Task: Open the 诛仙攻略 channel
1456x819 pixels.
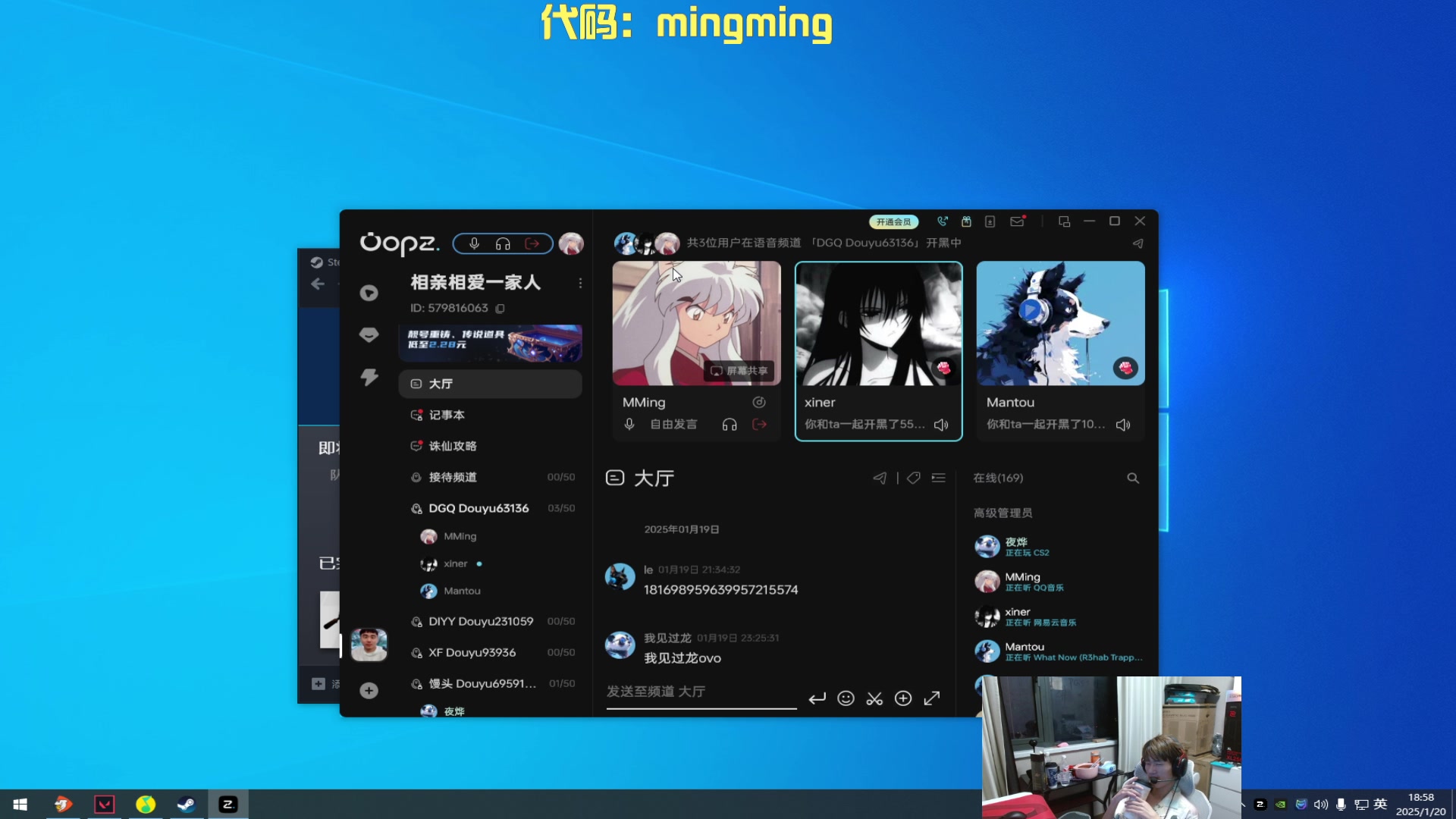Action: (x=491, y=446)
